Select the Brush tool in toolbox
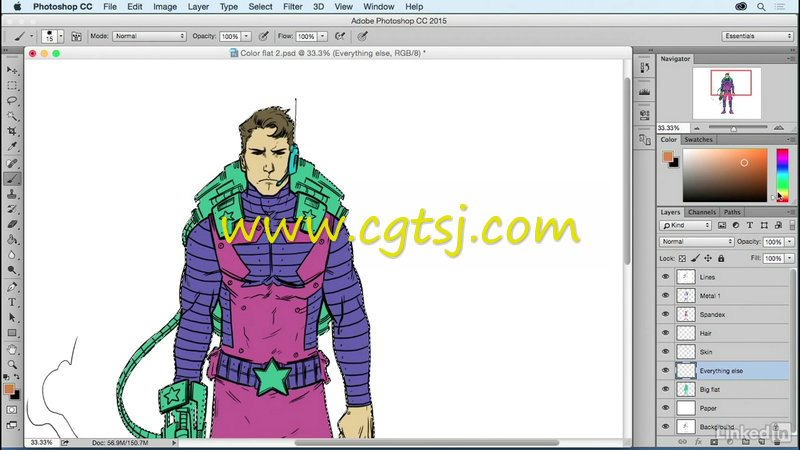 click(12, 179)
